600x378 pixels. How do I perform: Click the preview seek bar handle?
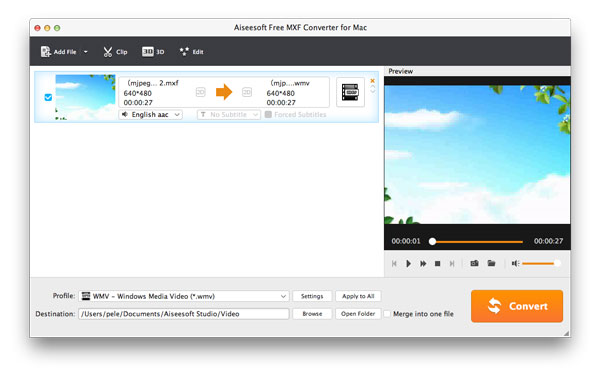tap(432, 241)
